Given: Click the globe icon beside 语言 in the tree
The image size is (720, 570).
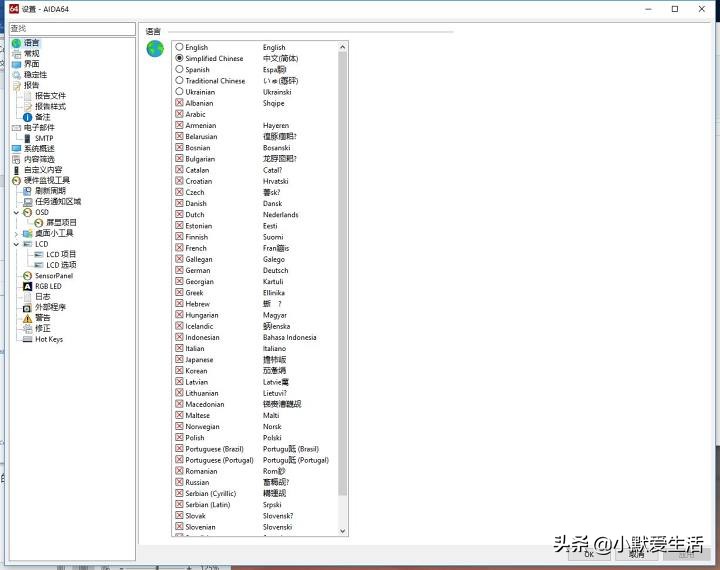Looking at the screenshot, I should [x=17, y=43].
